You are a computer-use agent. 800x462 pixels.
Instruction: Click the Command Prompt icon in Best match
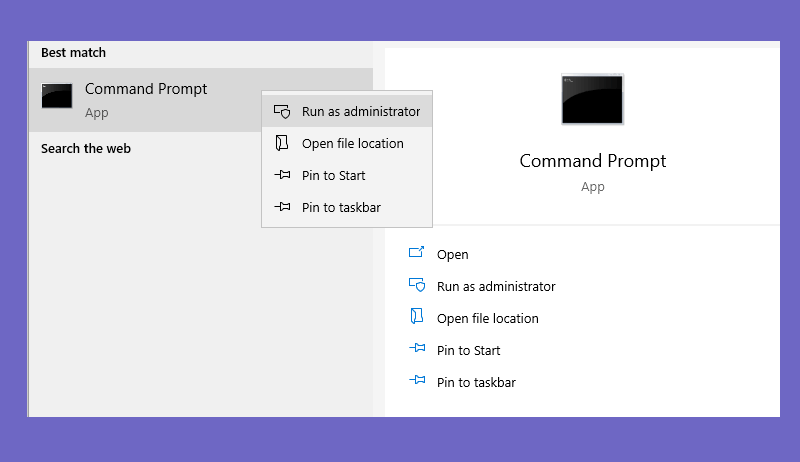coord(57,96)
